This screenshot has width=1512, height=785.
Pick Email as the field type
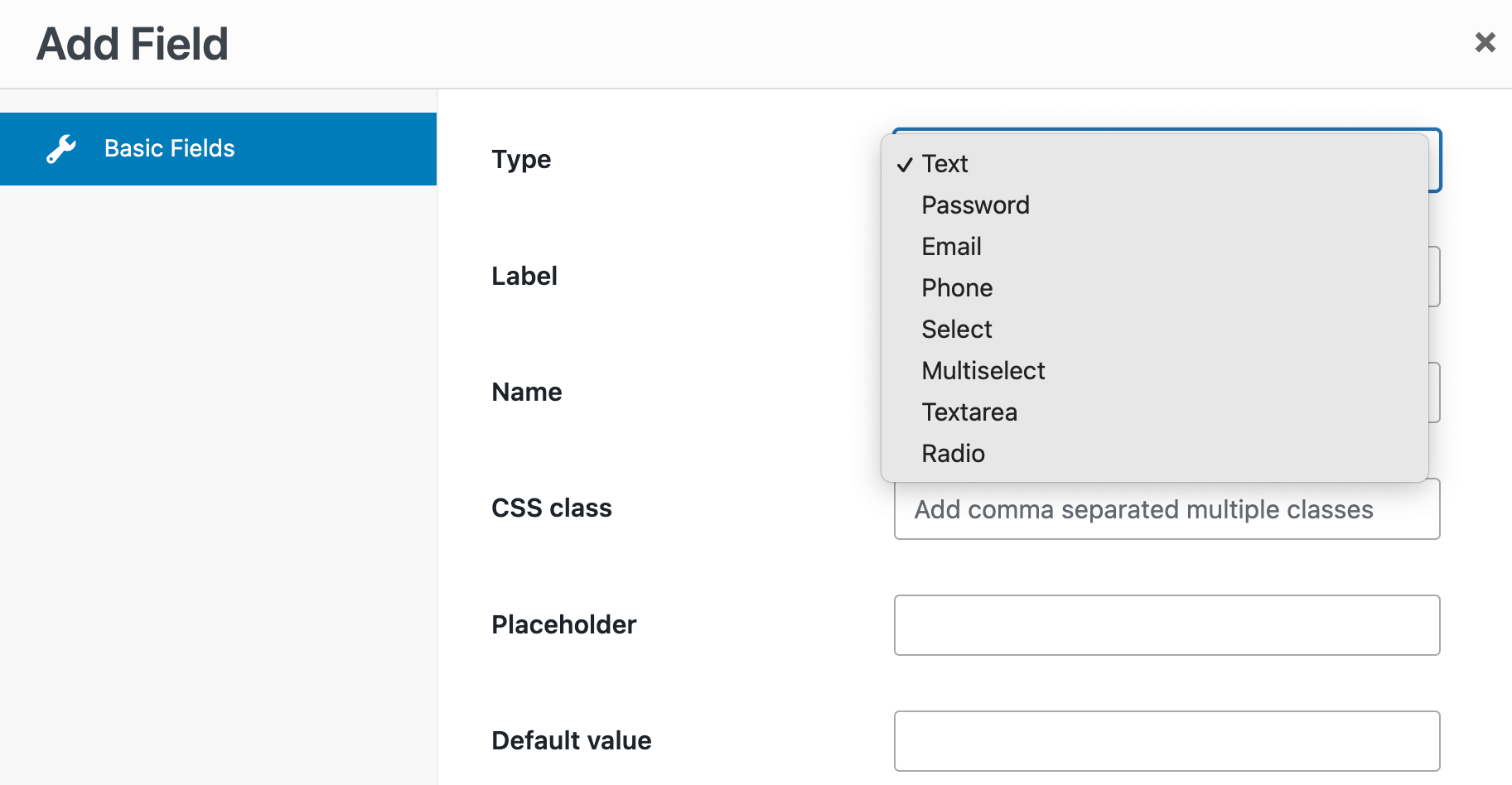point(951,247)
